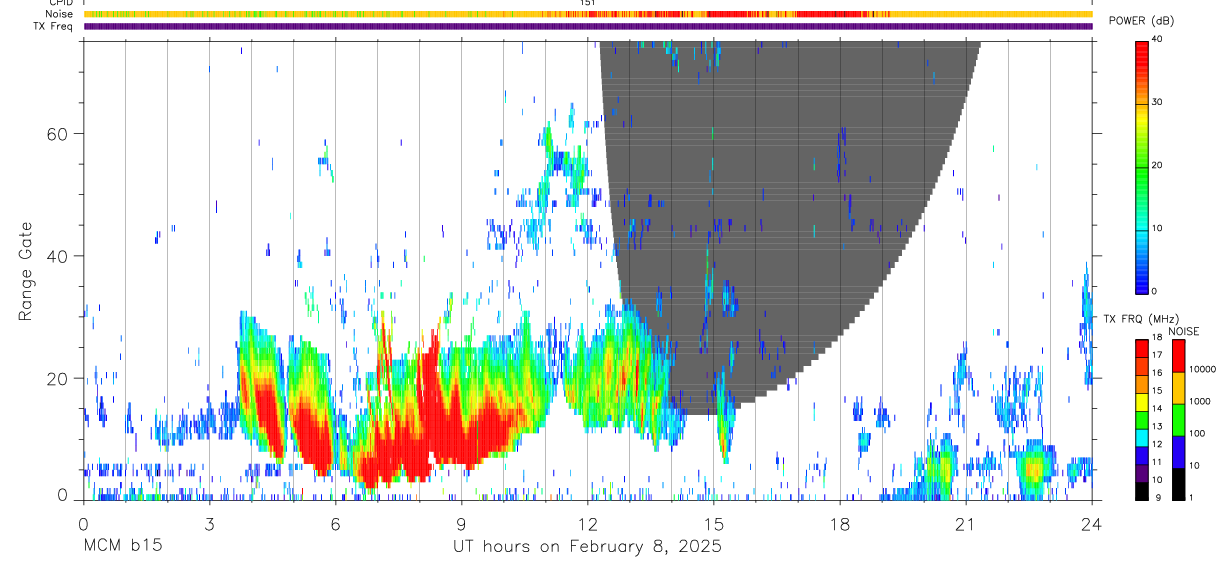Click the 20 value on POWER scale

tap(1157, 166)
